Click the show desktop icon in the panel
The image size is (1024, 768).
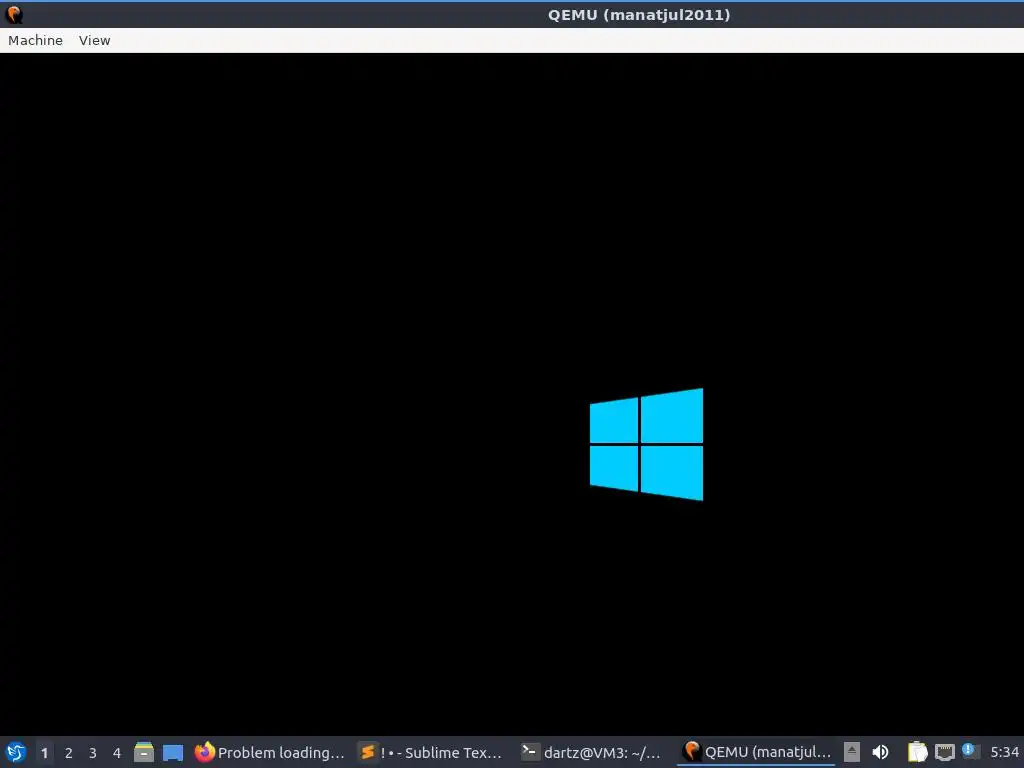click(x=173, y=752)
